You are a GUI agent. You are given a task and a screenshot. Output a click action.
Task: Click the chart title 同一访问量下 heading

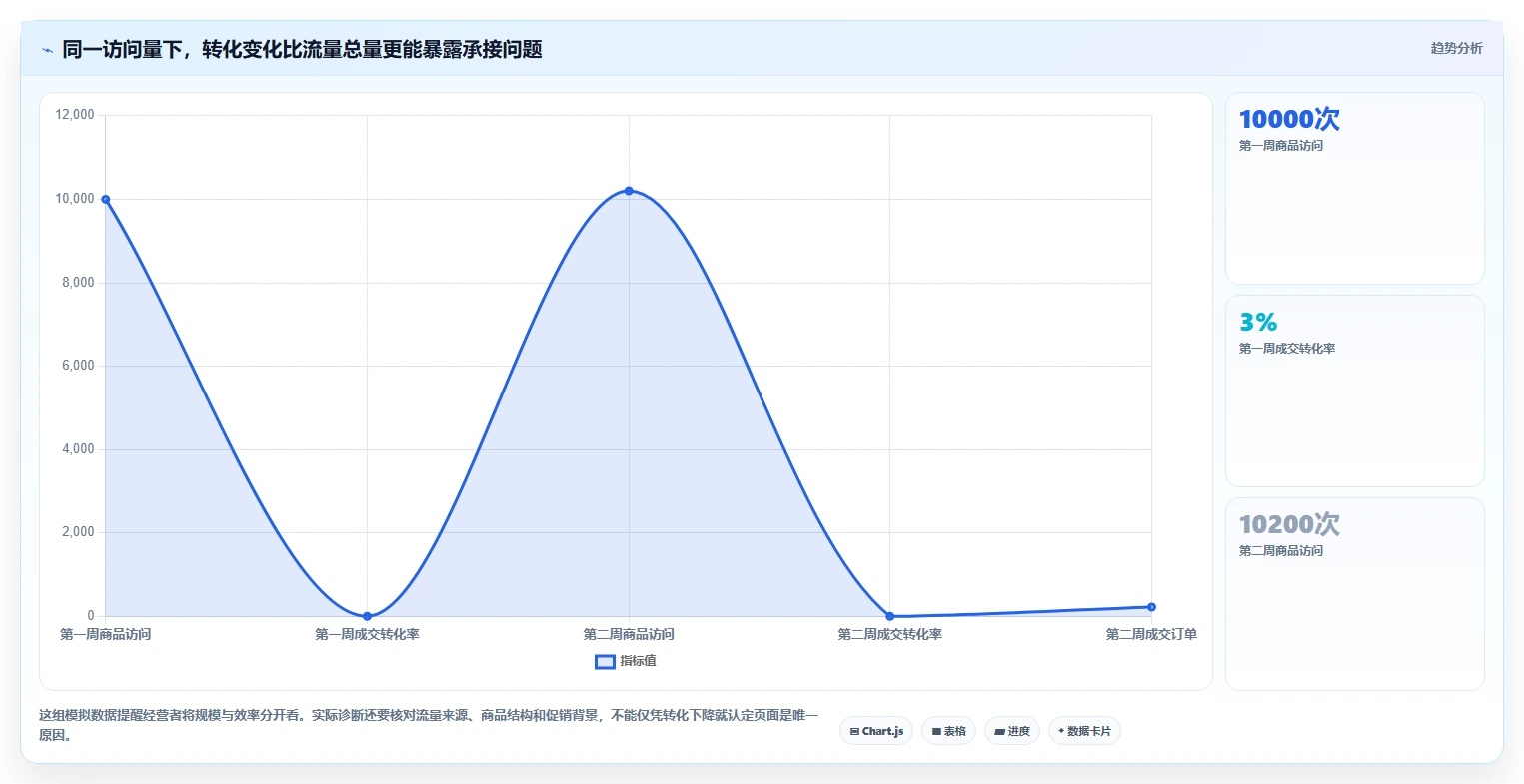tap(302, 50)
